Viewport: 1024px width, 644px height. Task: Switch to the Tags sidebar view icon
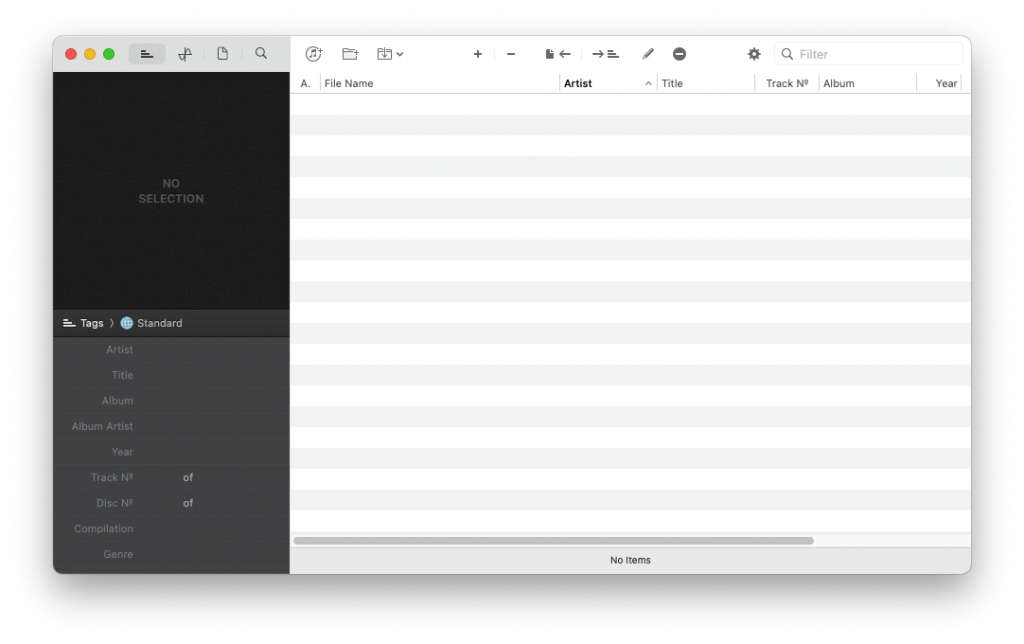(147, 54)
